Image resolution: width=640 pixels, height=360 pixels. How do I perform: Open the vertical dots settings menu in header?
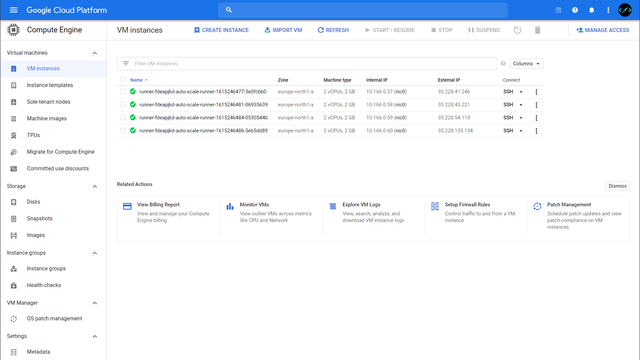[608, 10]
